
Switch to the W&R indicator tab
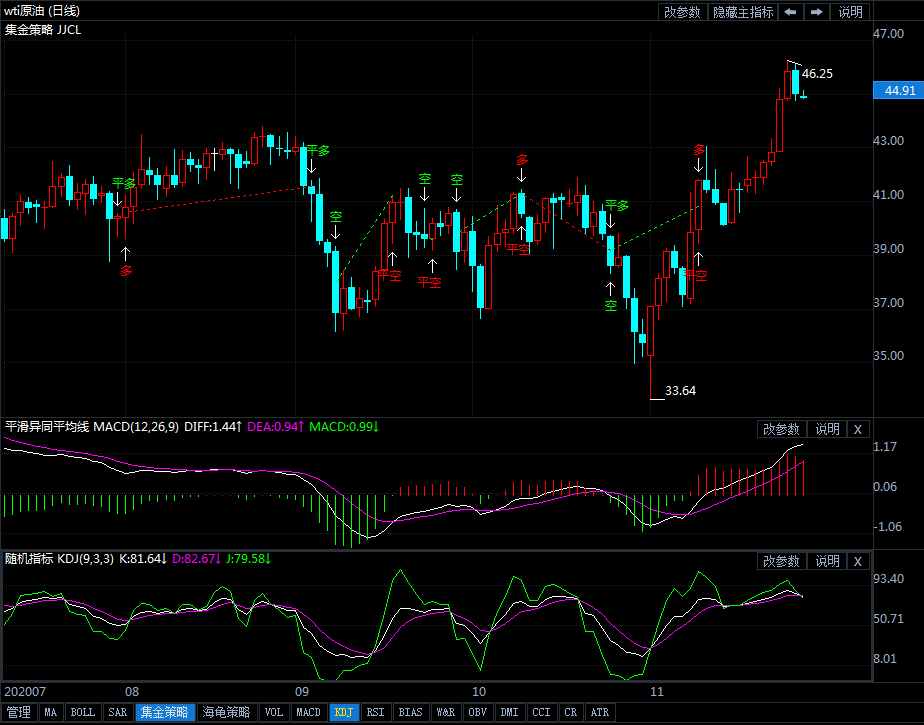pyautogui.click(x=446, y=713)
